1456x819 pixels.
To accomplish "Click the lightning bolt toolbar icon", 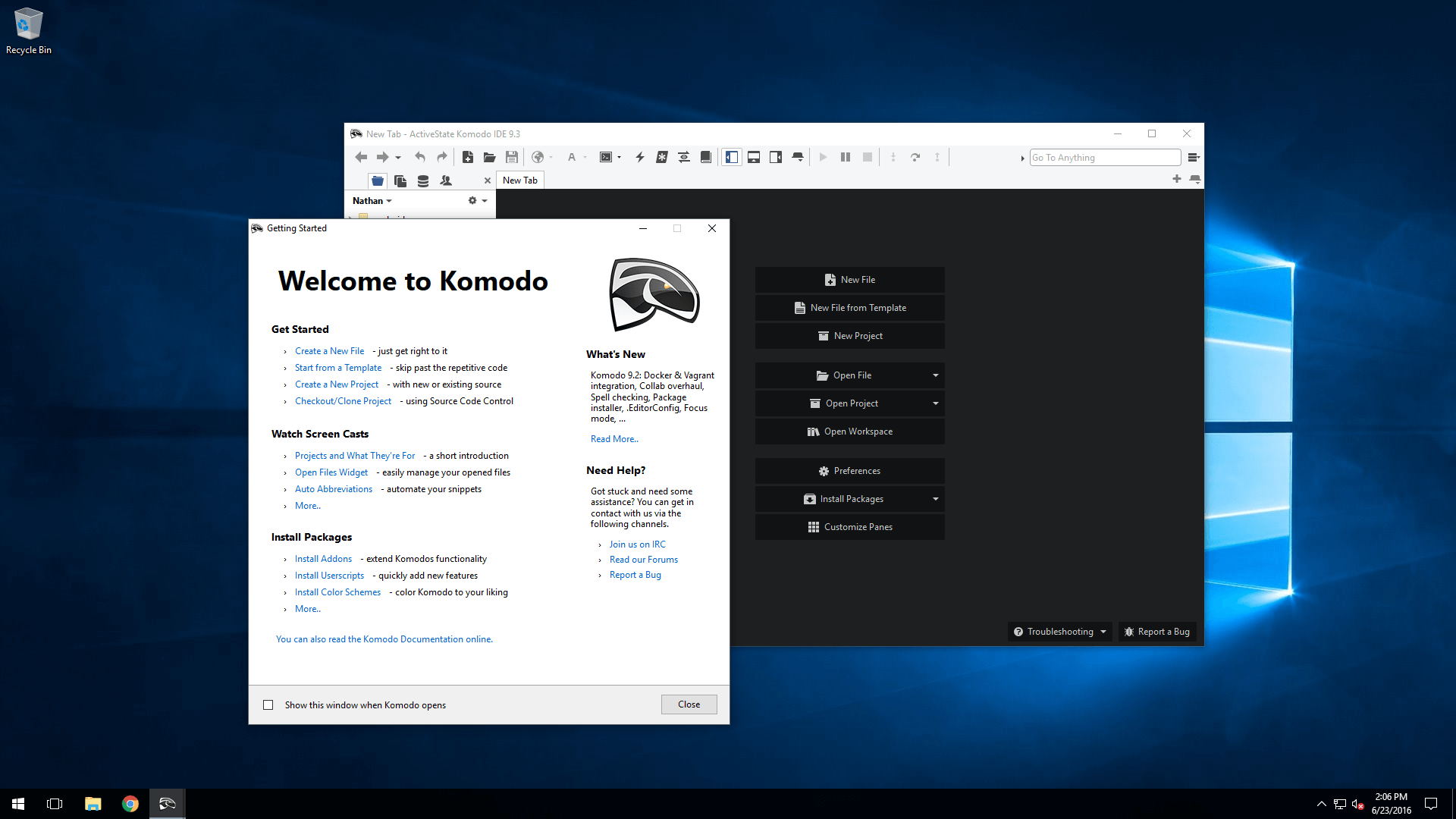I will (640, 157).
